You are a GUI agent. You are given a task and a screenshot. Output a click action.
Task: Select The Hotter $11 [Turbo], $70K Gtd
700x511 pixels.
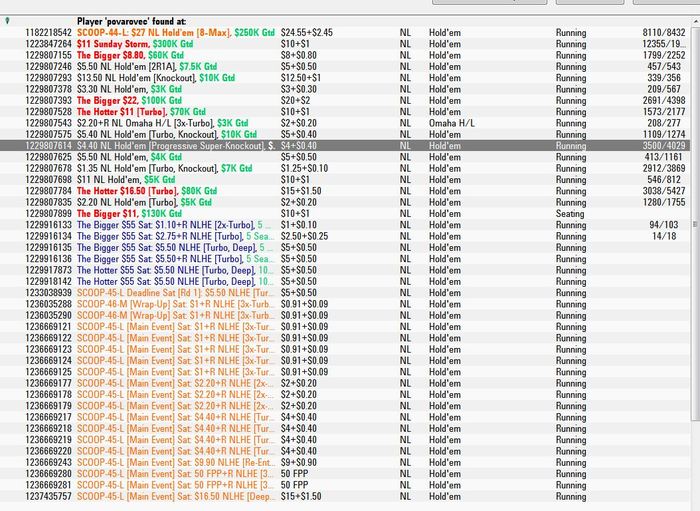345,112
